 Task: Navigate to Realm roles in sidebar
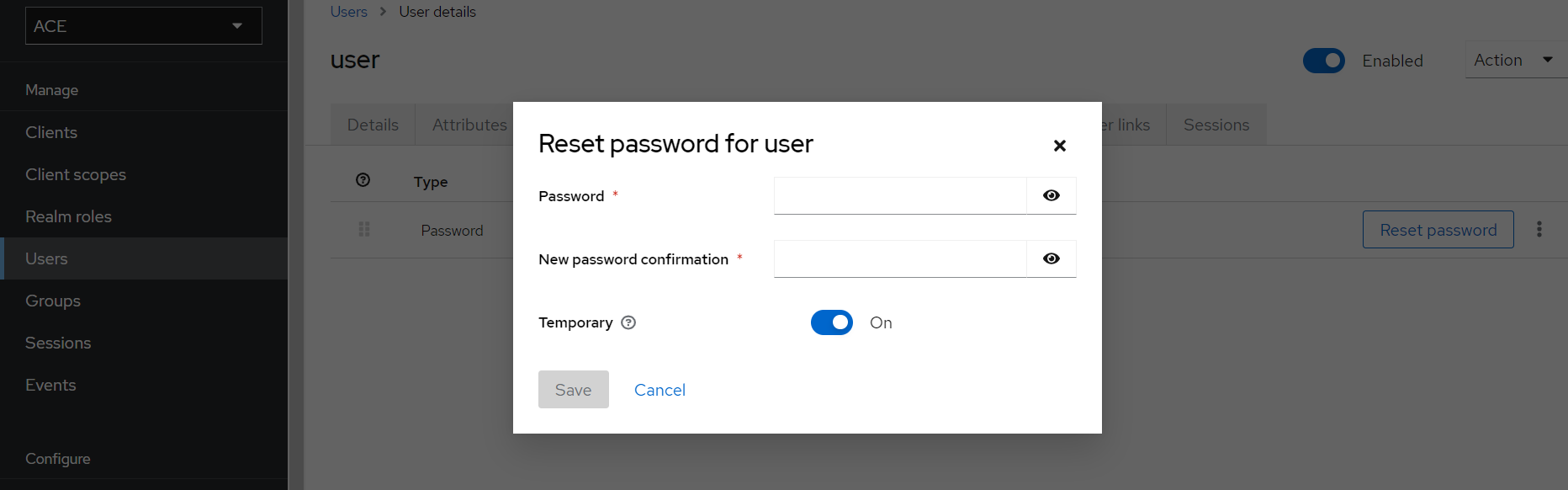[68, 216]
